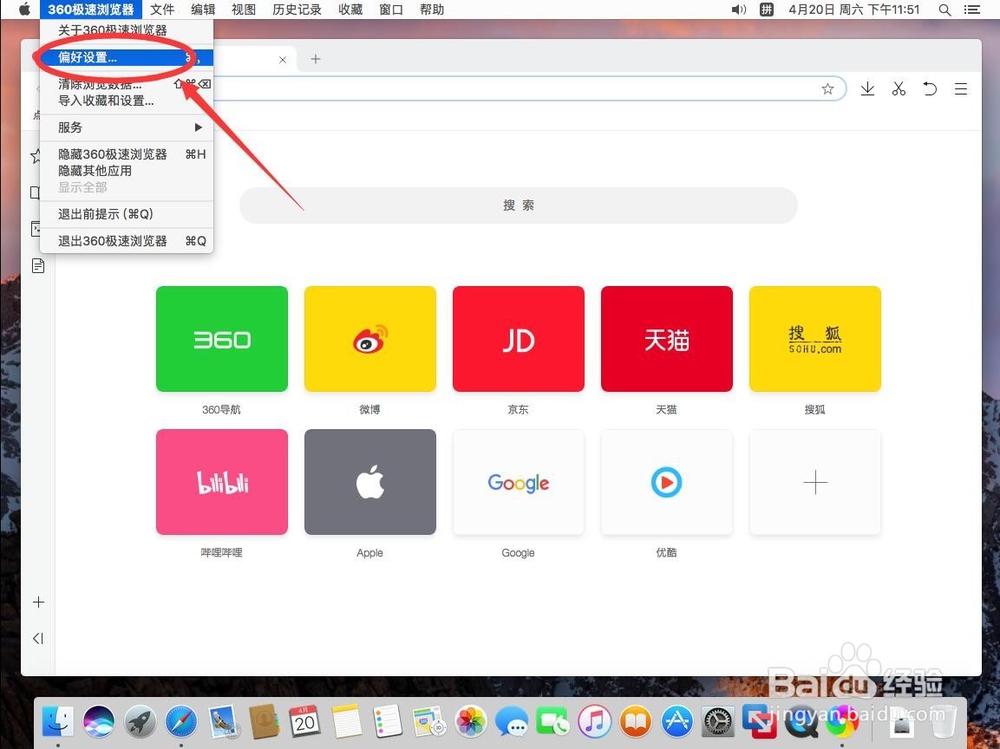1000x749 pixels.
Task: Open Messages in the Dock
Action: [512, 722]
